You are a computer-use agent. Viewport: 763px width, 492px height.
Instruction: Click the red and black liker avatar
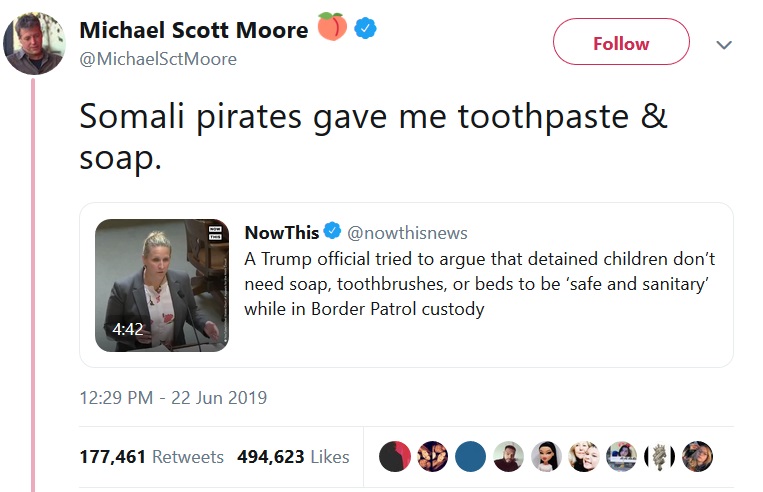[395, 456]
